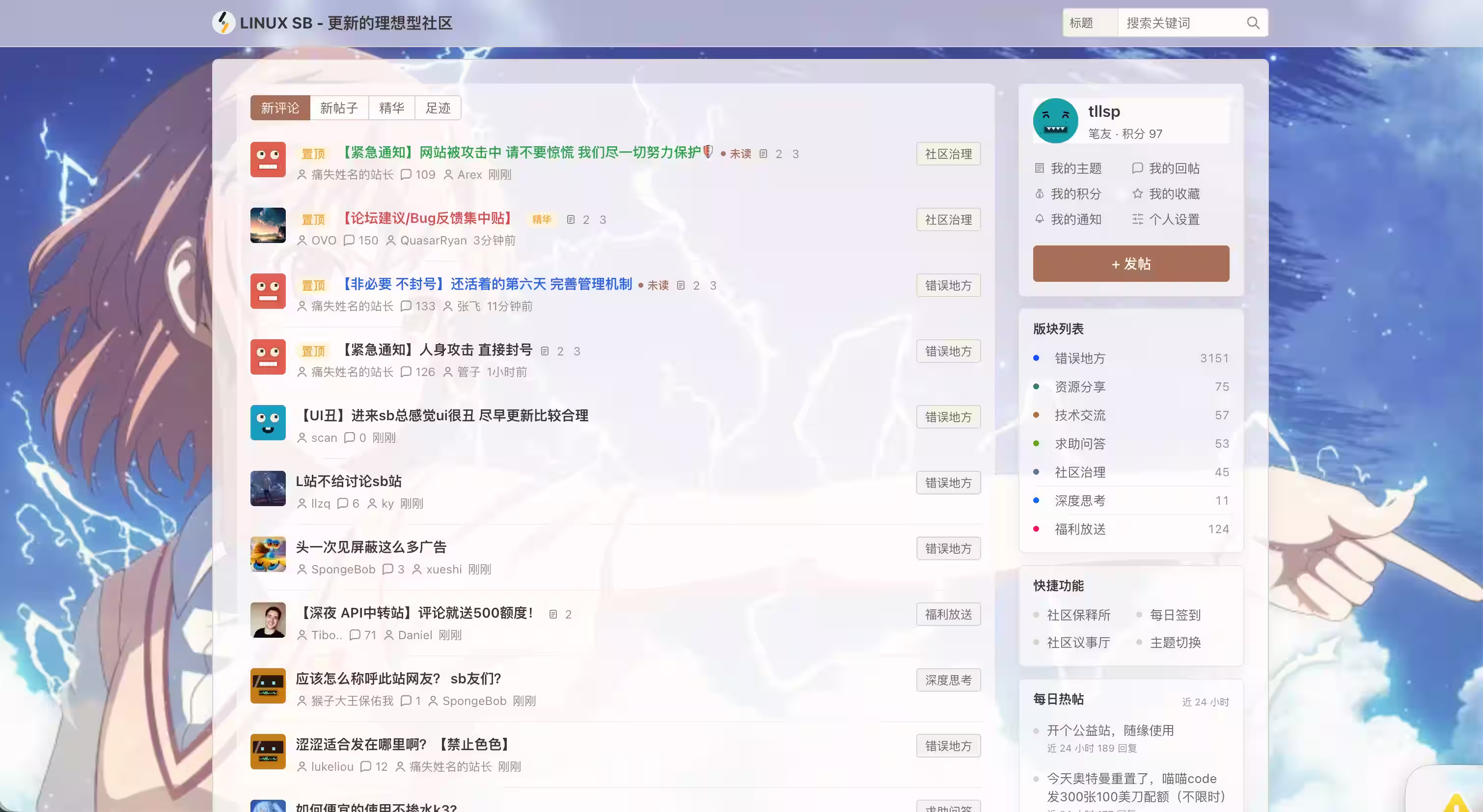Open 我的回帖 from user menu

click(x=1166, y=168)
